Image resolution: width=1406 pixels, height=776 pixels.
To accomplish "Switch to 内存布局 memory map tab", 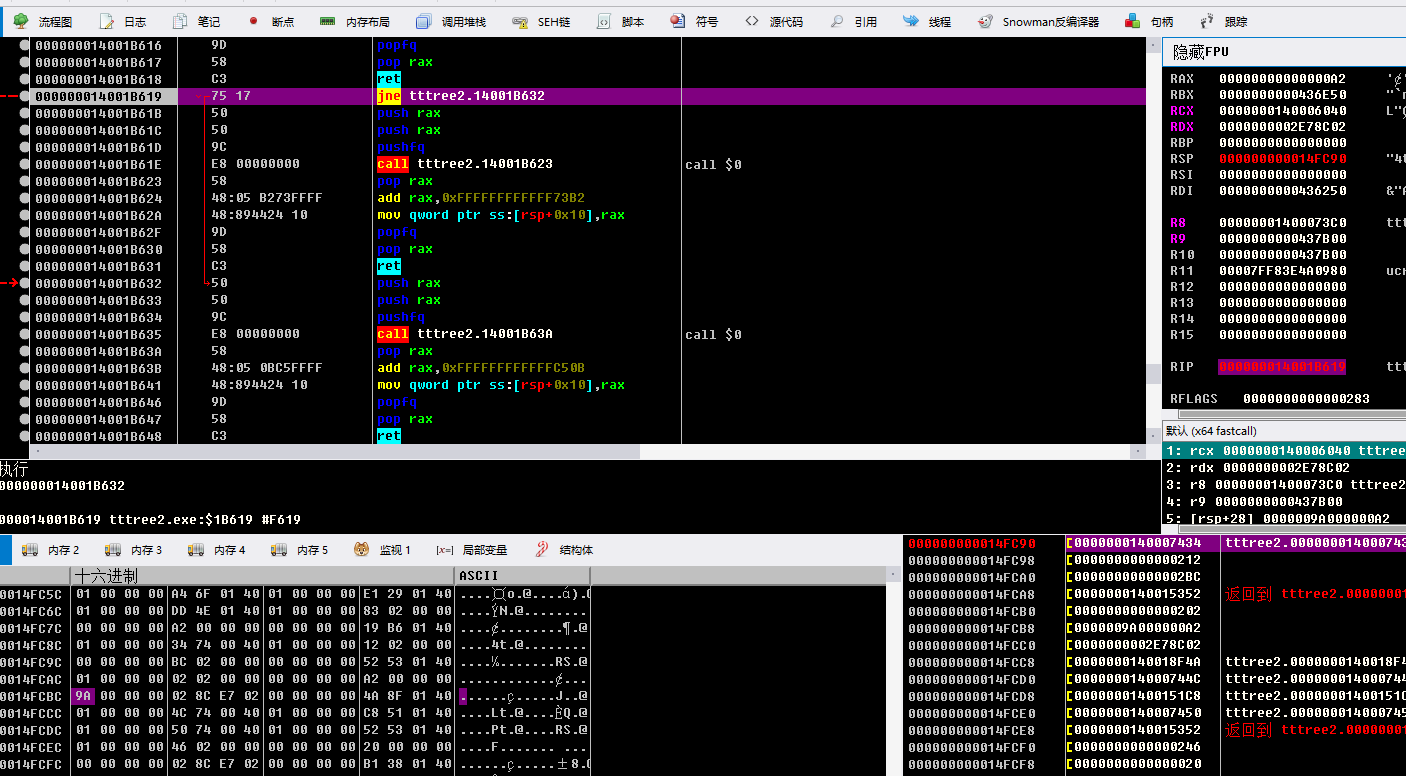I will [x=355, y=21].
